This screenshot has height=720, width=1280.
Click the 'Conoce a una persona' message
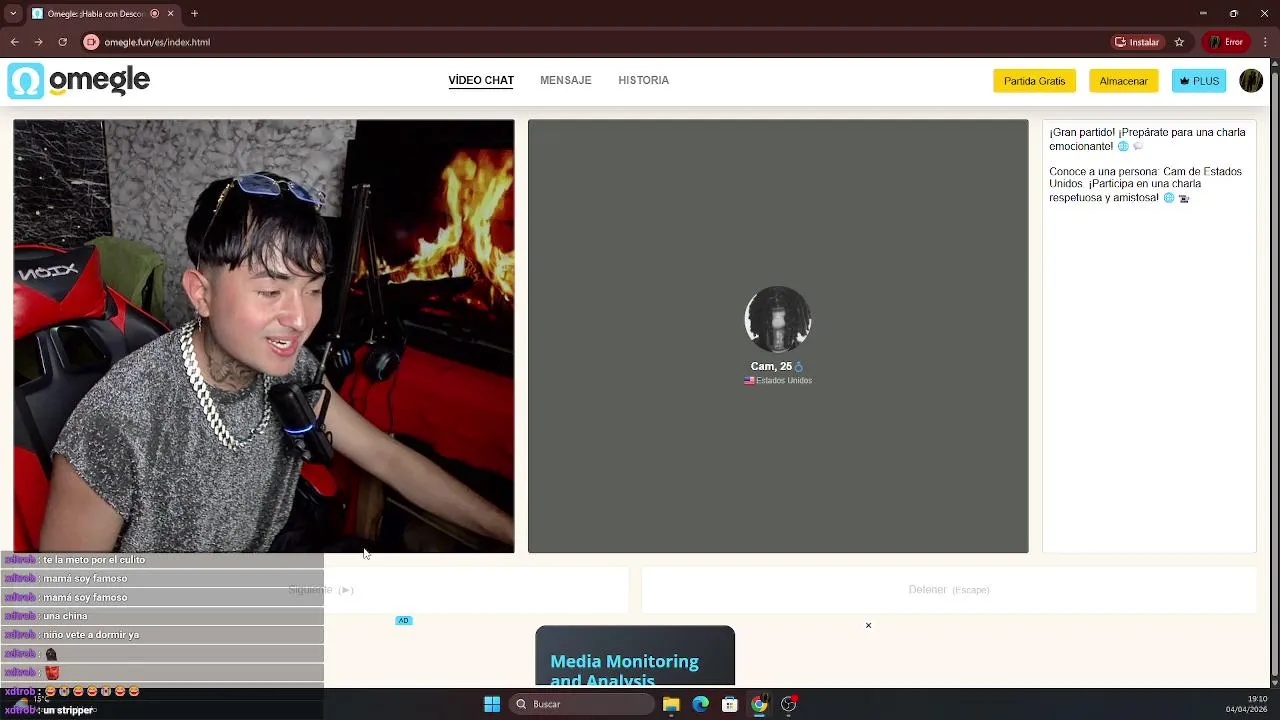pyautogui.click(x=1145, y=185)
